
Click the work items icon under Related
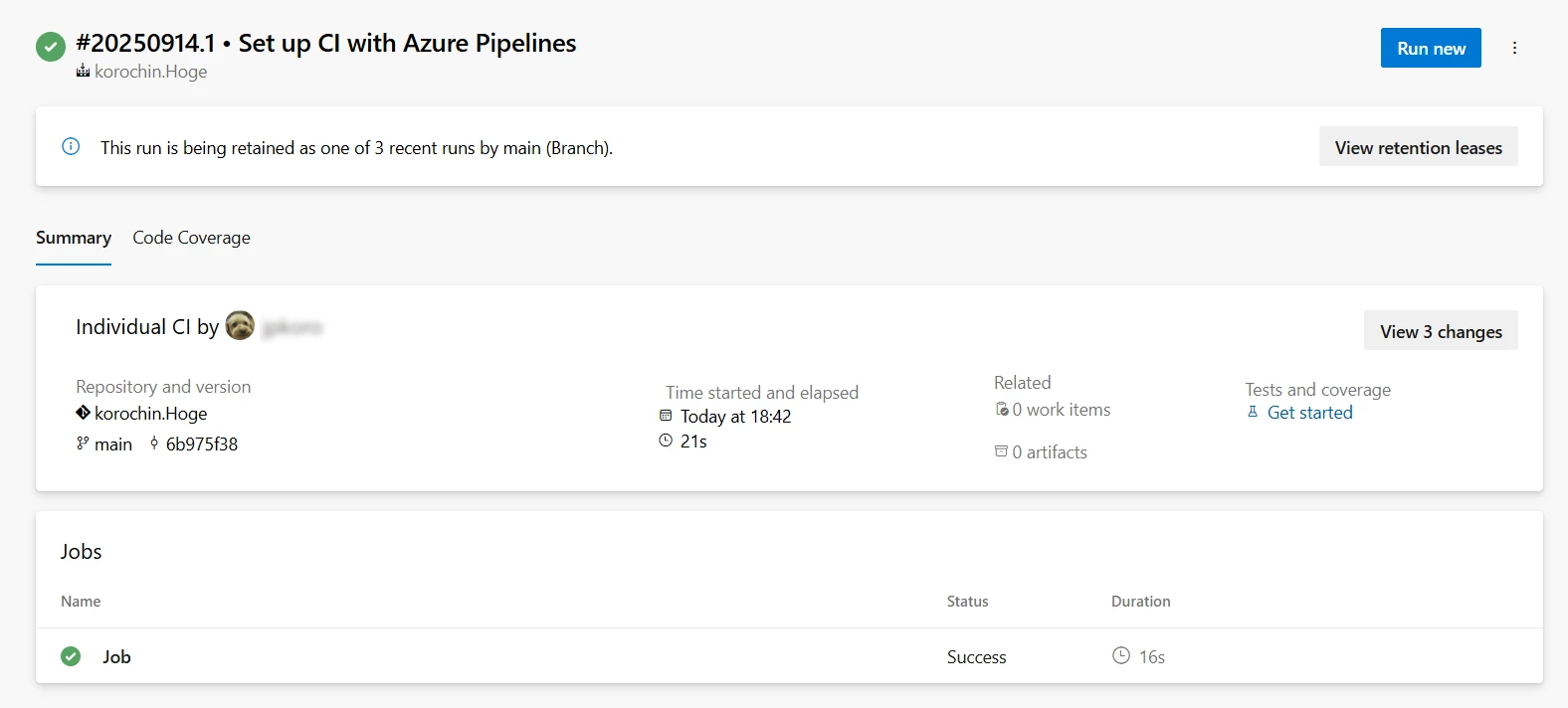click(1002, 410)
